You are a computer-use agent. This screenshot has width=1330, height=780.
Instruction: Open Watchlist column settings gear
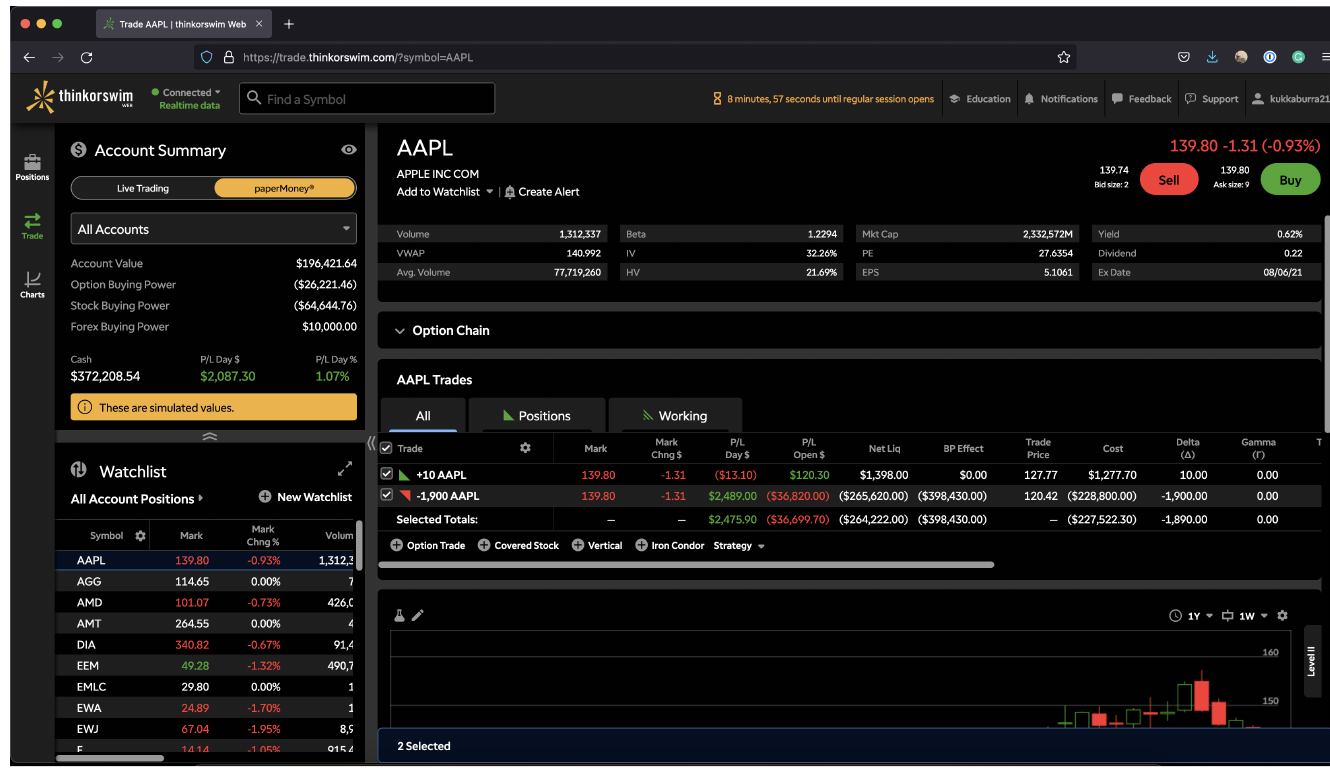tap(140, 536)
